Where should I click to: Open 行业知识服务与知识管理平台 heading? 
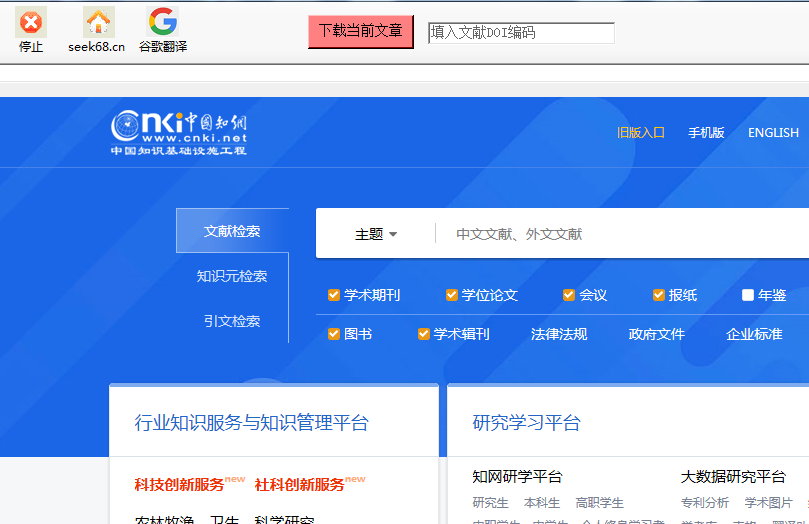pos(252,423)
